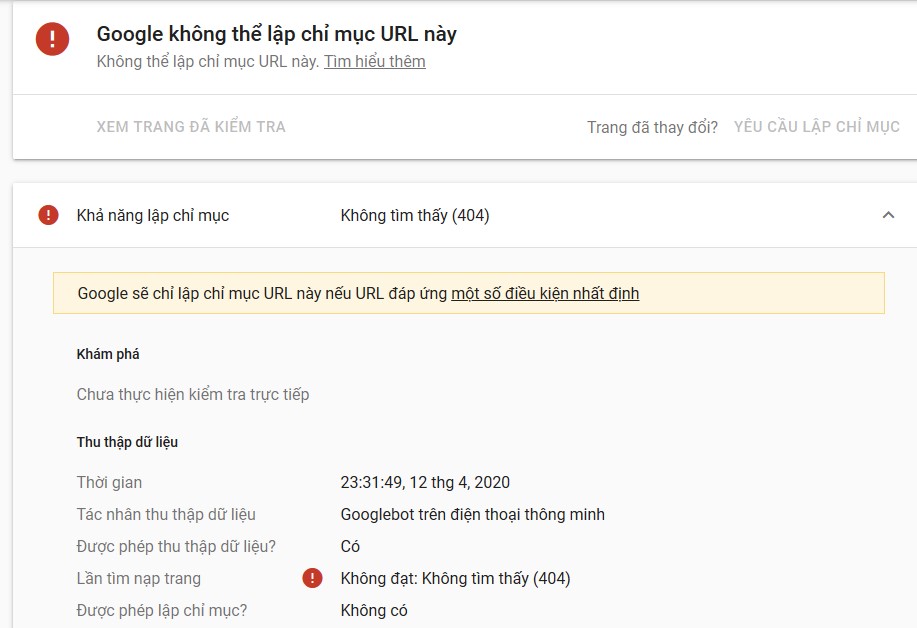Click the red error icon beside Lần tìm nạp trang
The width and height of the screenshot is (917, 628).
[x=312, y=578]
